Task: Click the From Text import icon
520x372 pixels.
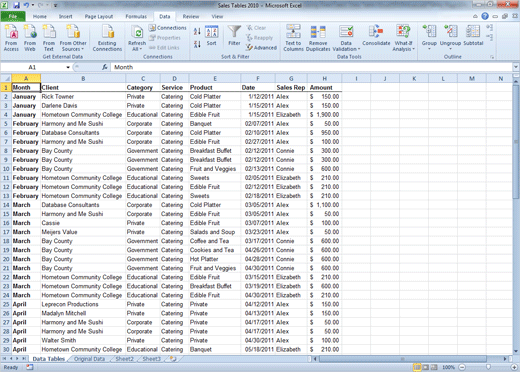Action: [x=49, y=38]
